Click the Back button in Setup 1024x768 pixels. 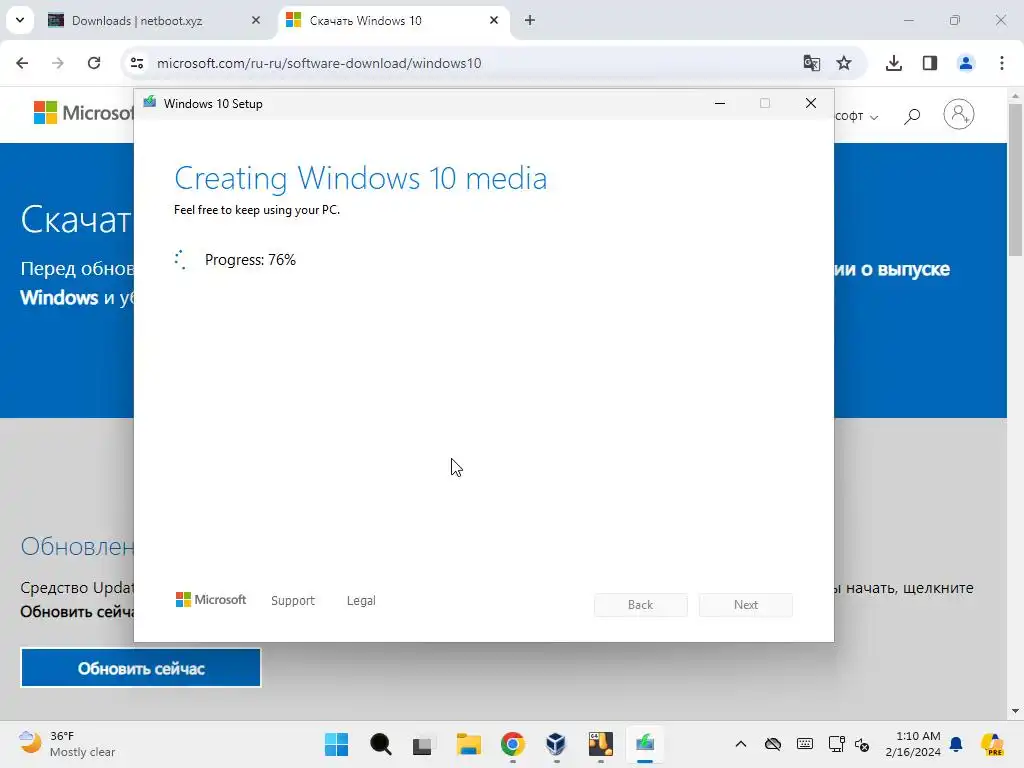coord(641,605)
